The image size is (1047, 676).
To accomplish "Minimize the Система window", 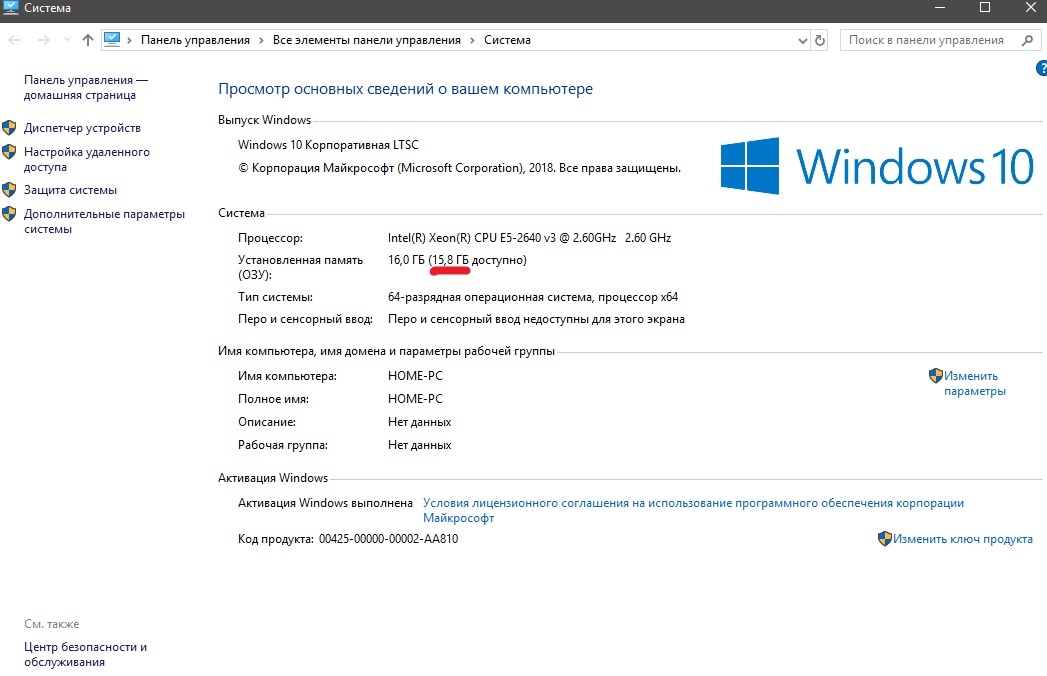I will [x=940, y=8].
